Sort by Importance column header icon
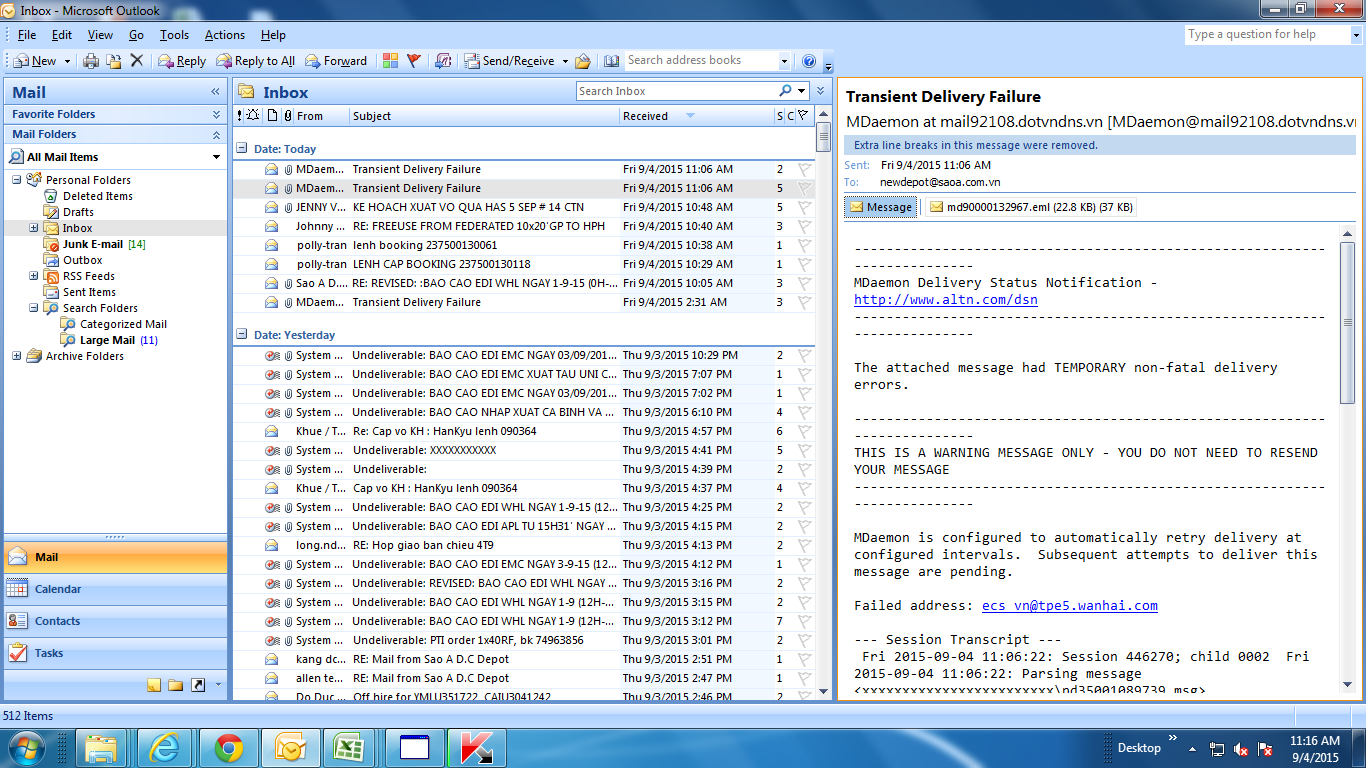This screenshot has height=768, width=1366. [240, 116]
